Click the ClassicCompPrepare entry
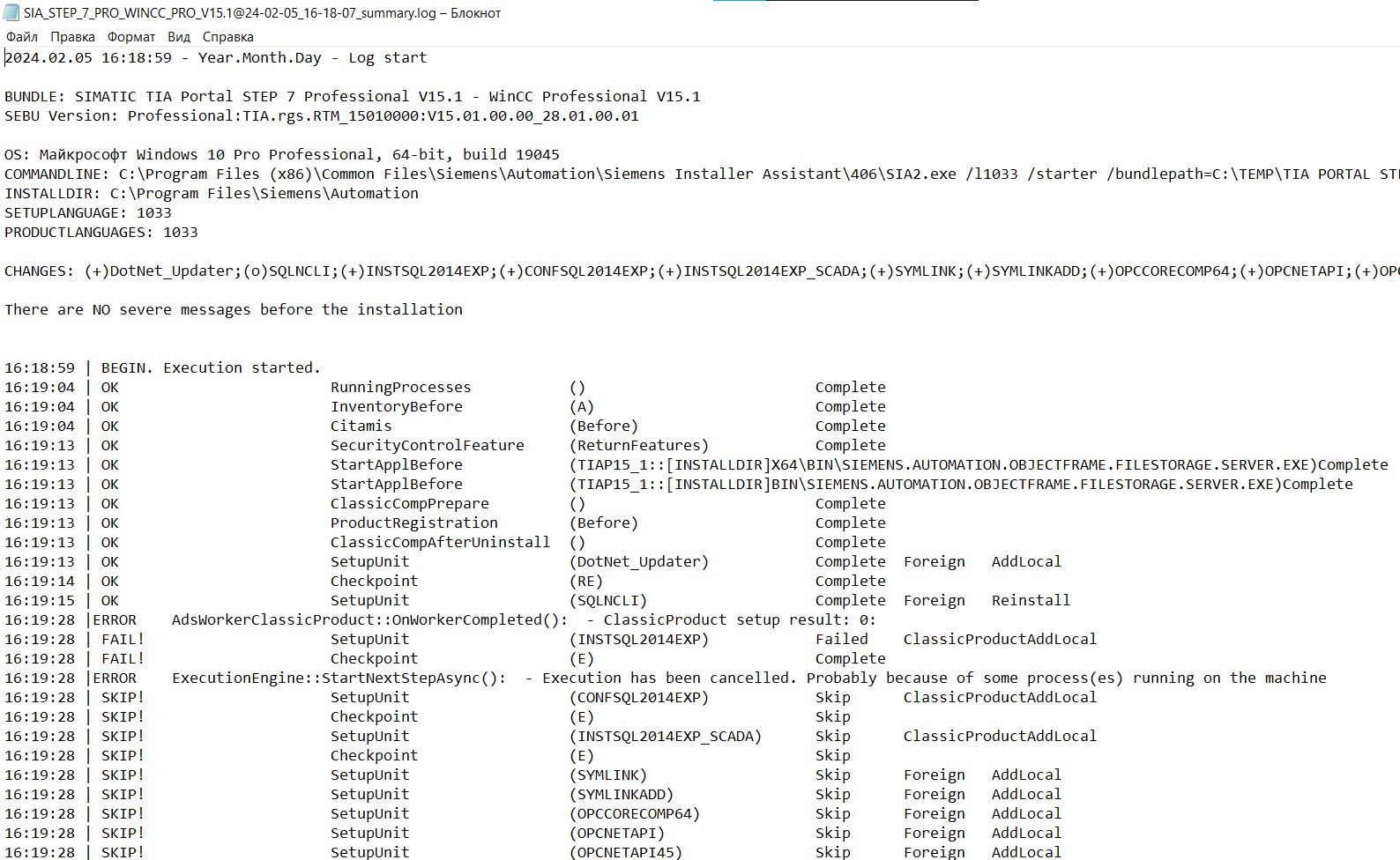This screenshot has width=1400, height=860. [x=410, y=504]
